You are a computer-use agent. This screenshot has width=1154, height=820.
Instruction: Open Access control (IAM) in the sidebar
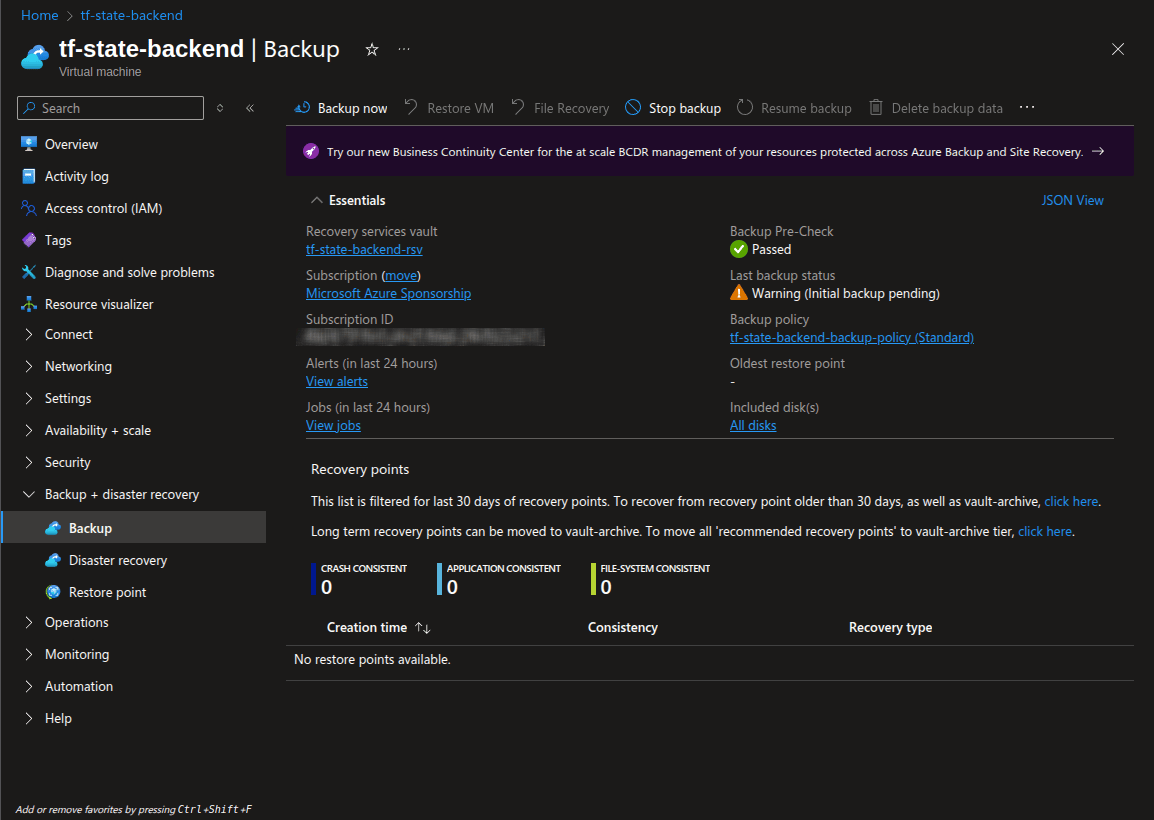point(103,208)
